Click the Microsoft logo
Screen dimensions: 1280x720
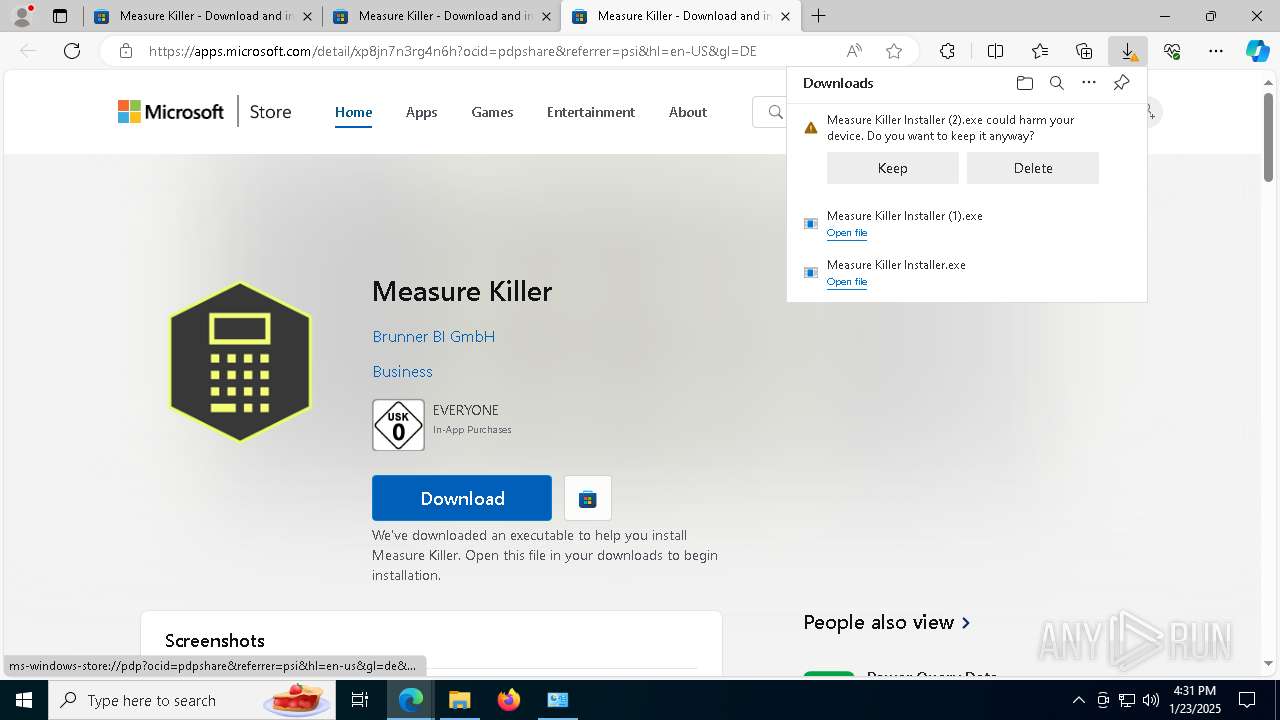point(171,112)
